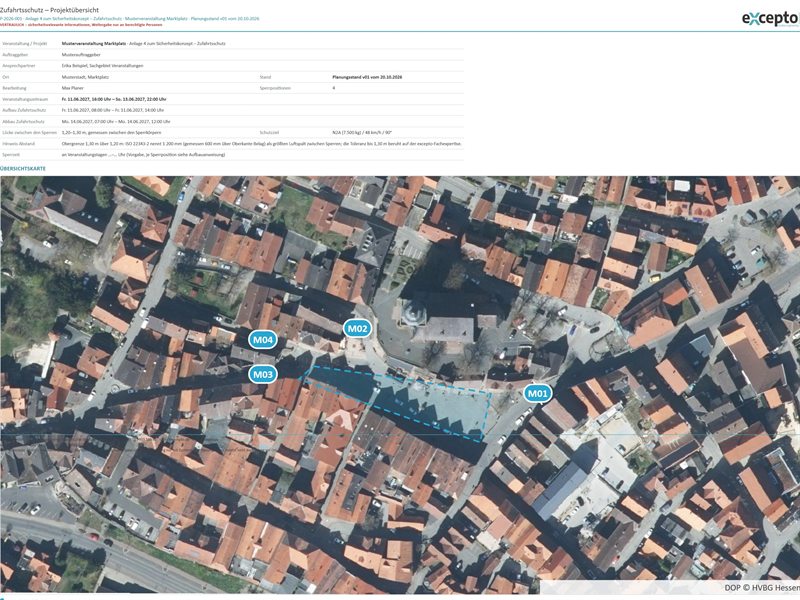Click 'Planungsstand v01 vom 20.10.2026' in the Stand row

point(367,77)
